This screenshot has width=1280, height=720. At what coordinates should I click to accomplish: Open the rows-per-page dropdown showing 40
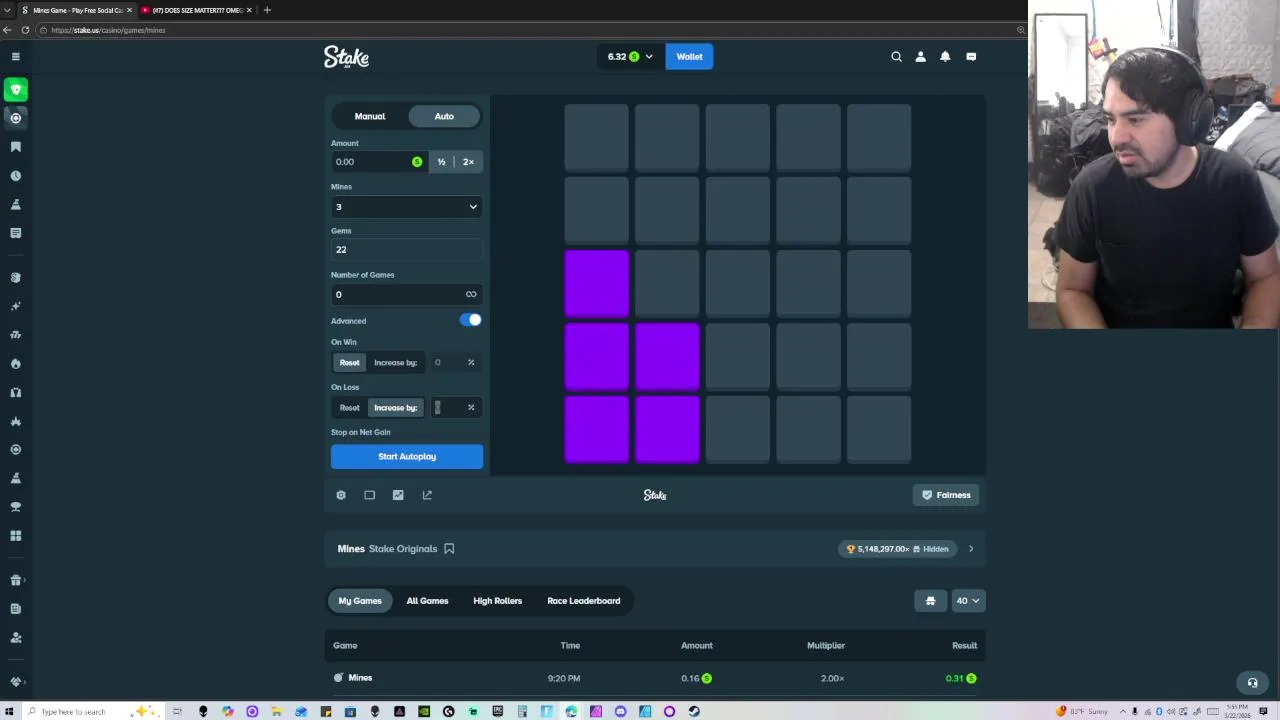[967, 601]
